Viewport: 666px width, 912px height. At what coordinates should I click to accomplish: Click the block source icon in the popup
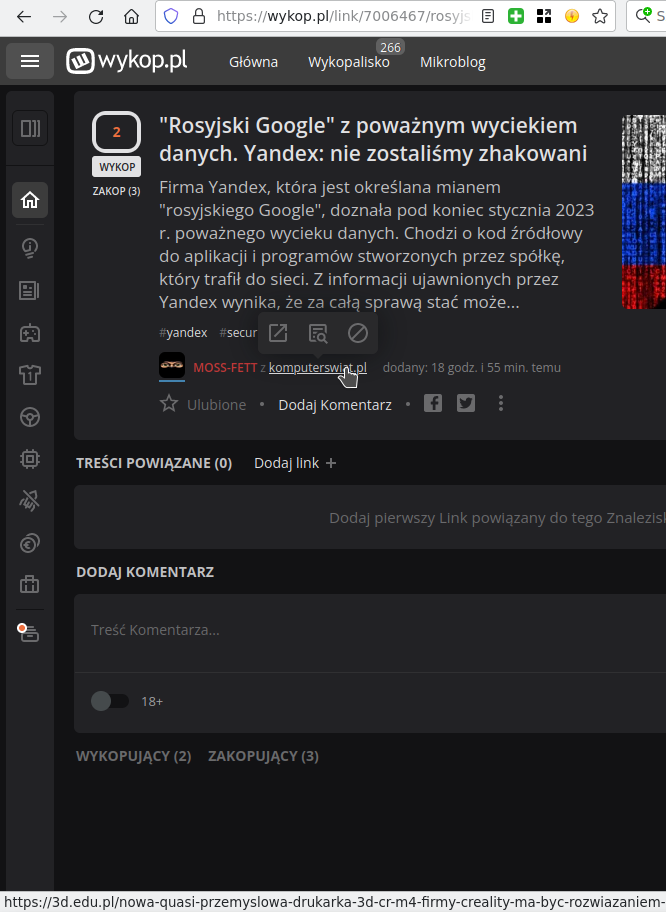(358, 333)
